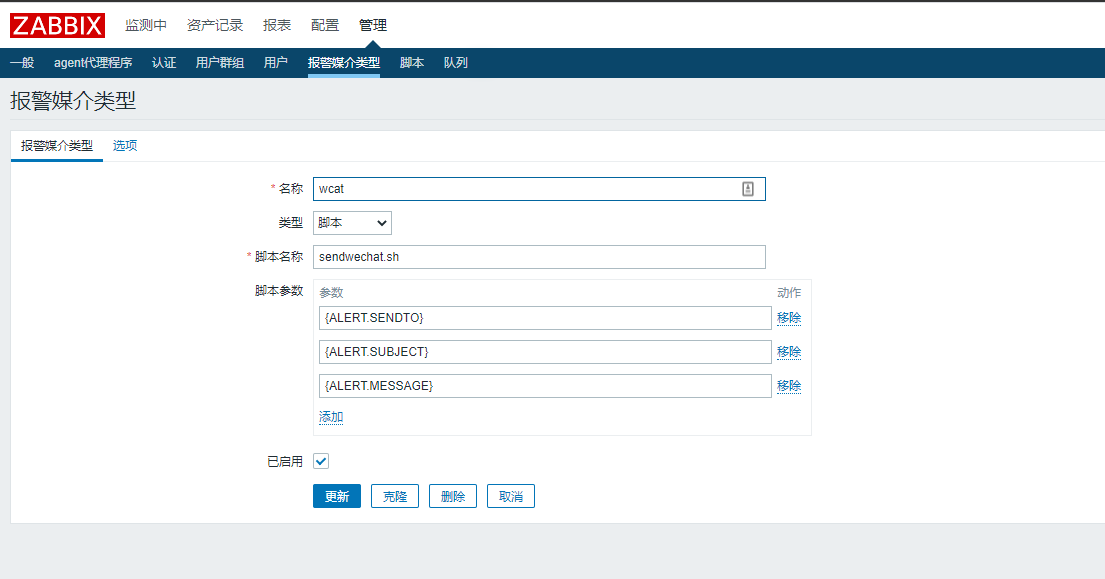The height and width of the screenshot is (579, 1105).
Task: Click the {ALERT.MESSAGE} parameter field
Action: [x=545, y=386]
